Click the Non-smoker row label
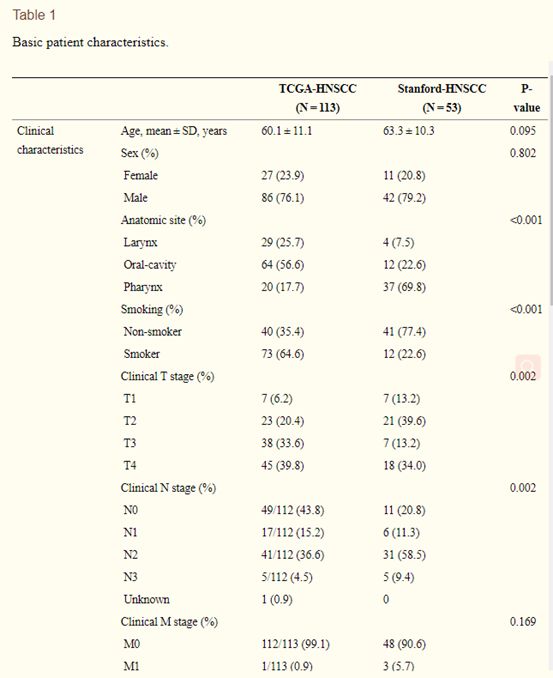 coord(152,332)
